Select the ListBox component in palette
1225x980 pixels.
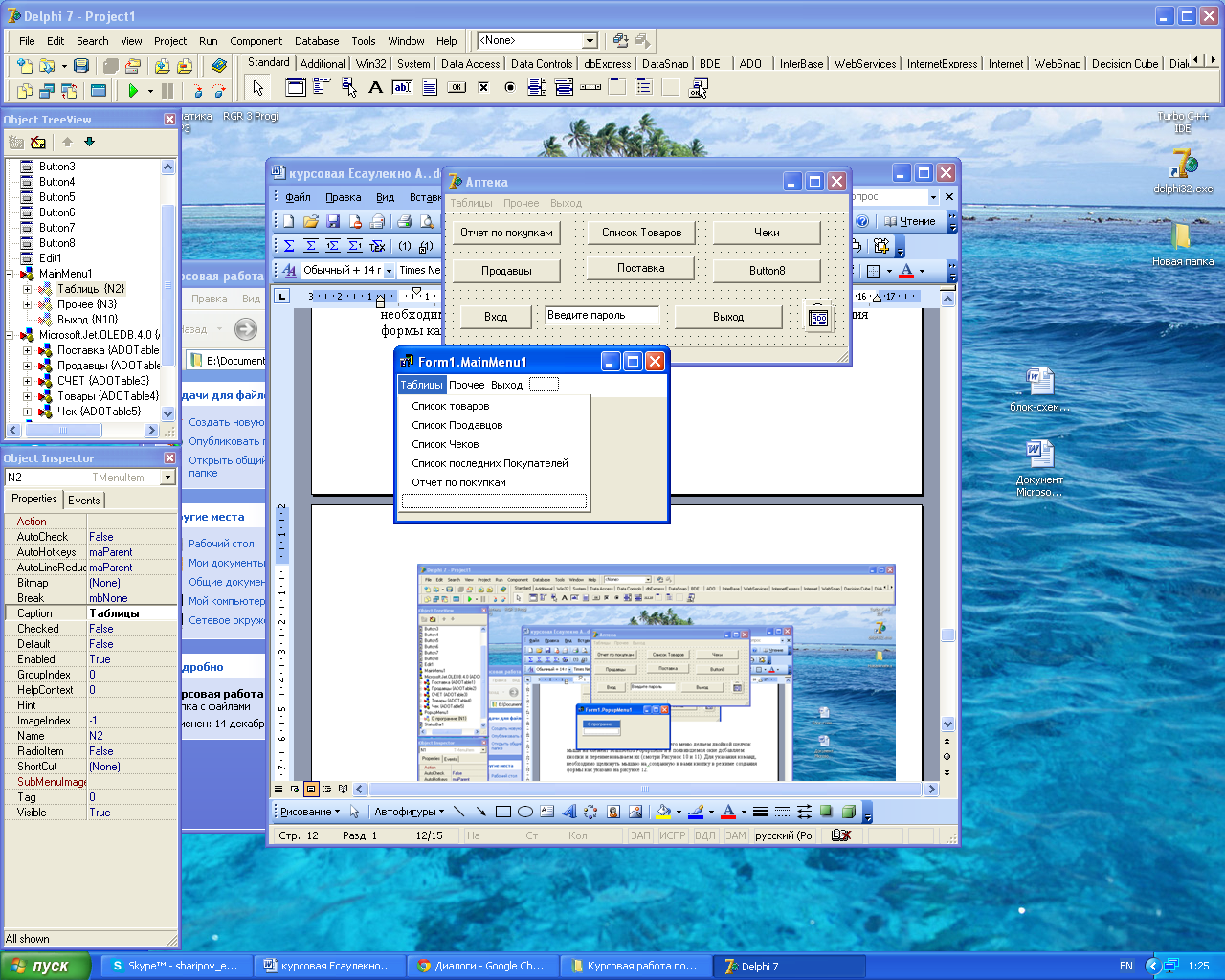coord(537,87)
